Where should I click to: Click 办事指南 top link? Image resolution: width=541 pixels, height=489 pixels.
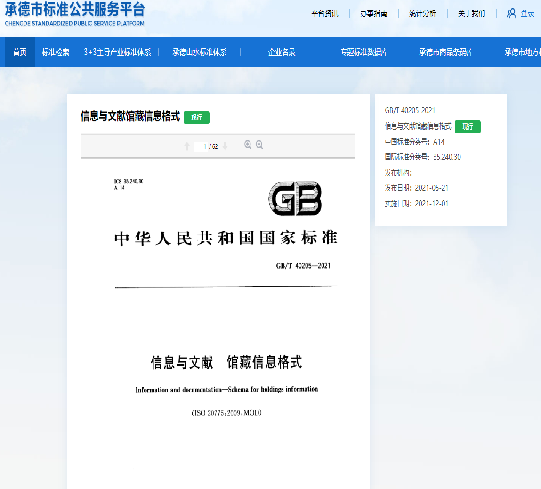[x=374, y=13]
